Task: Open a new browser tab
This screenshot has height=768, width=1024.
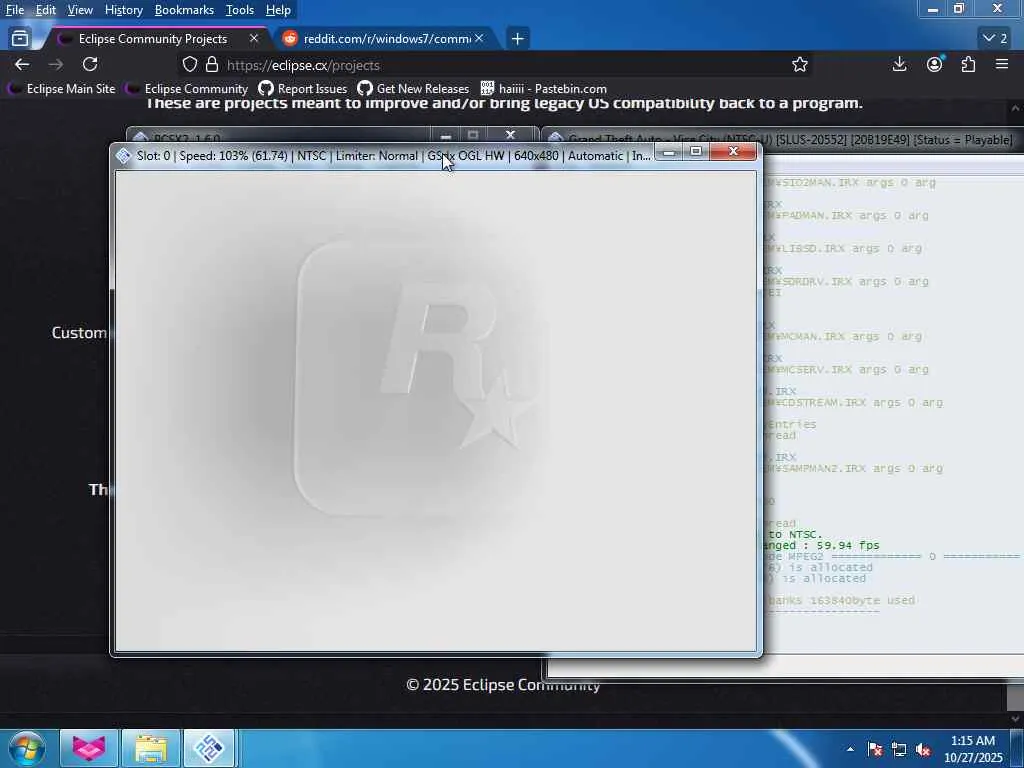Action: click(517, 39)
